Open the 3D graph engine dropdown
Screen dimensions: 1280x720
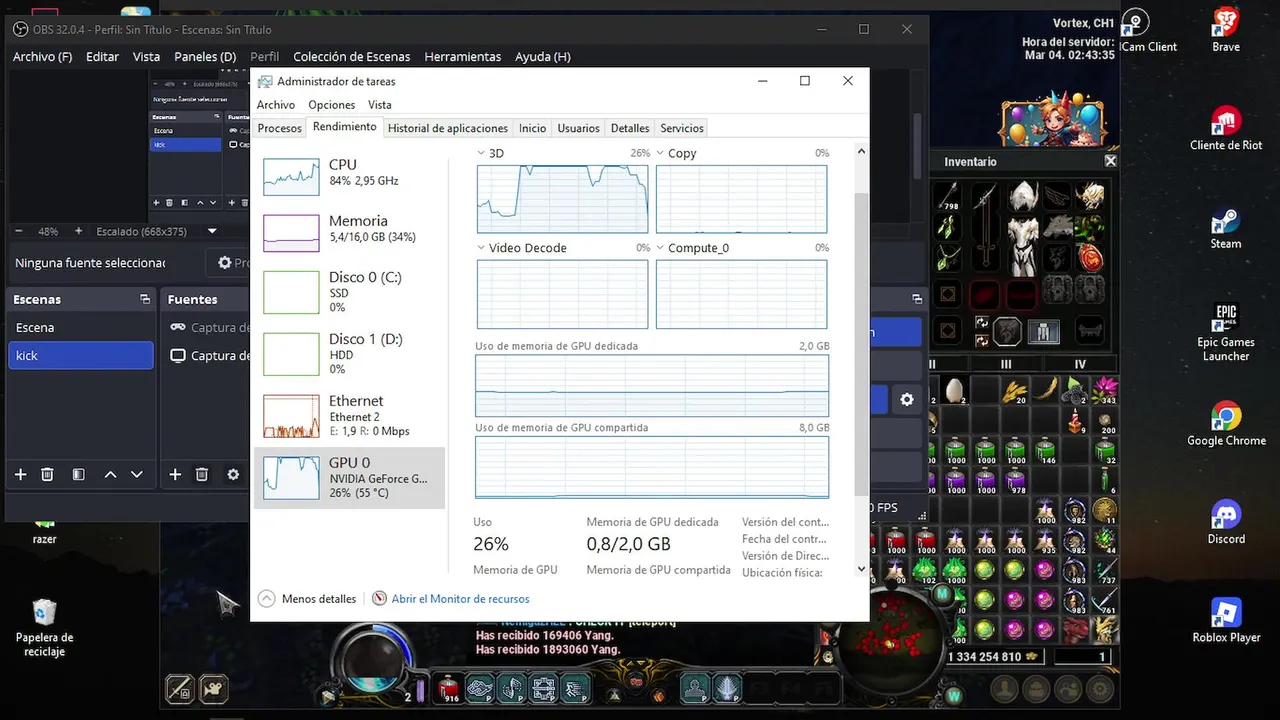click(x=481, y=153)
